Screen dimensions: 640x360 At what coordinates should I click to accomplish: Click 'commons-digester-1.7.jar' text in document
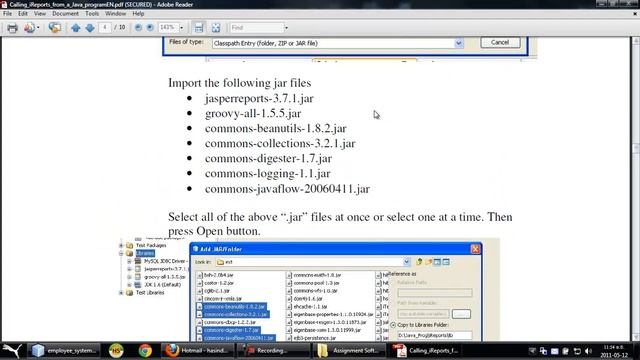[269, 159]
